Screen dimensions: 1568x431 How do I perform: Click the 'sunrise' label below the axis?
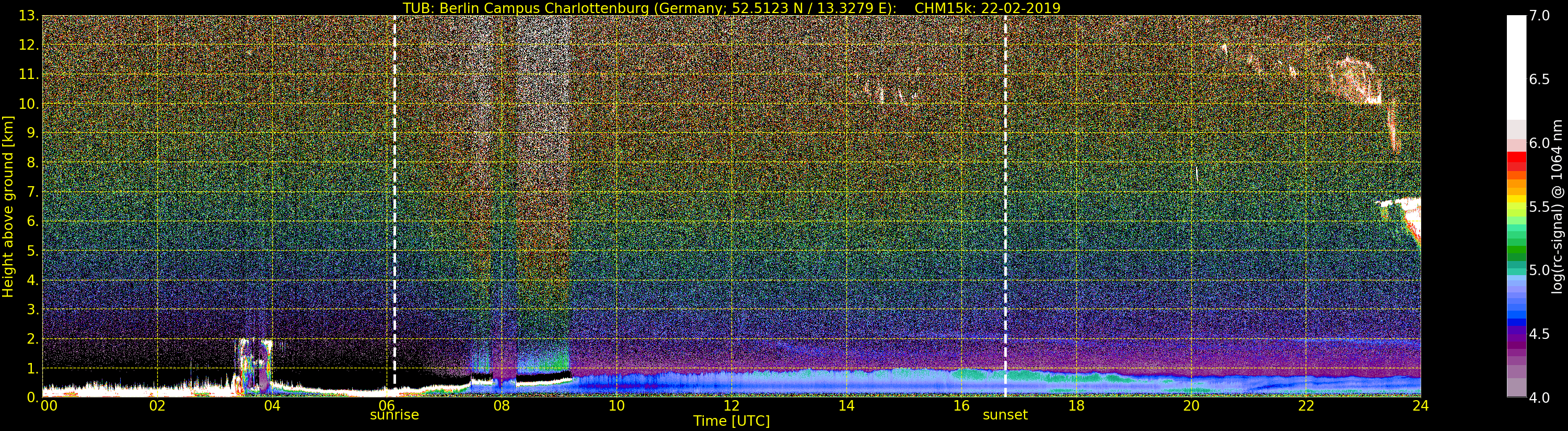click(x=394, y=415)
